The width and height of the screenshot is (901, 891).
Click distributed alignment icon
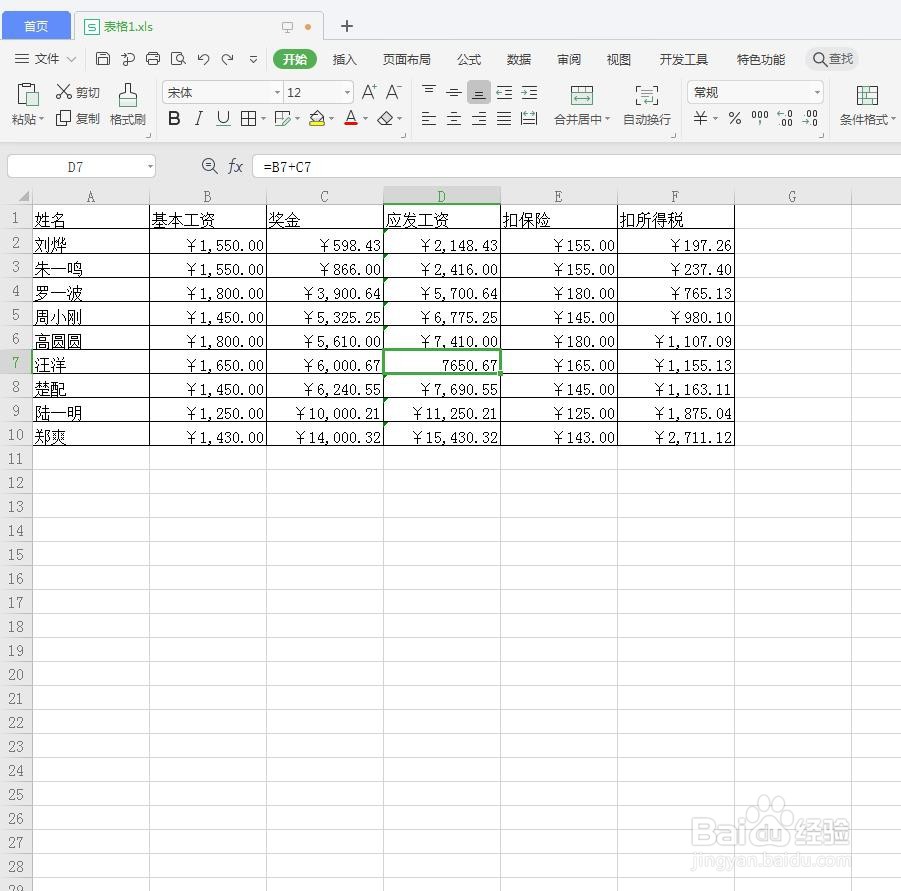pyautogui.click(x=529, y=118)
